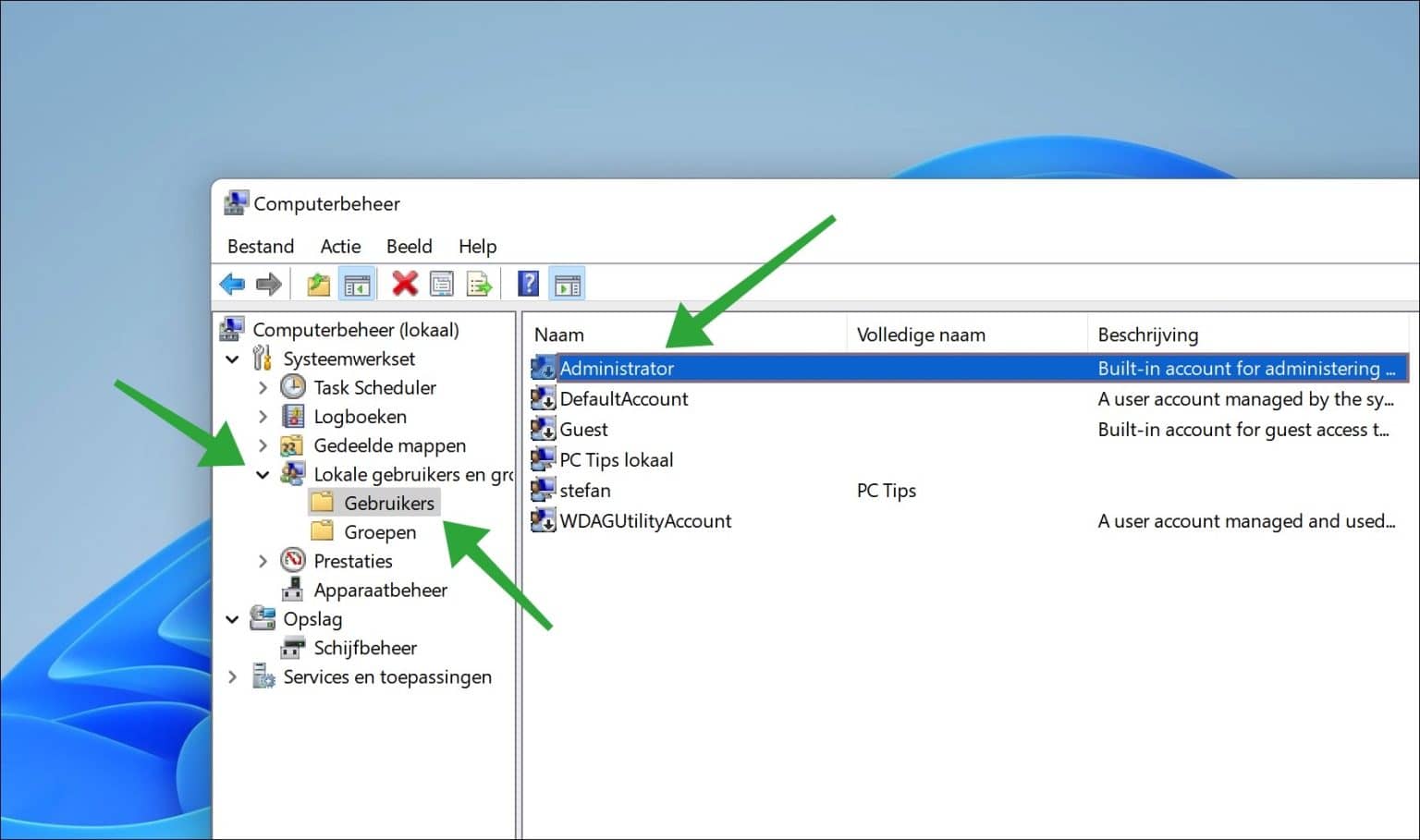Expand Services en toepassingen
The image size is (1420, 840).
pos(233,677)
